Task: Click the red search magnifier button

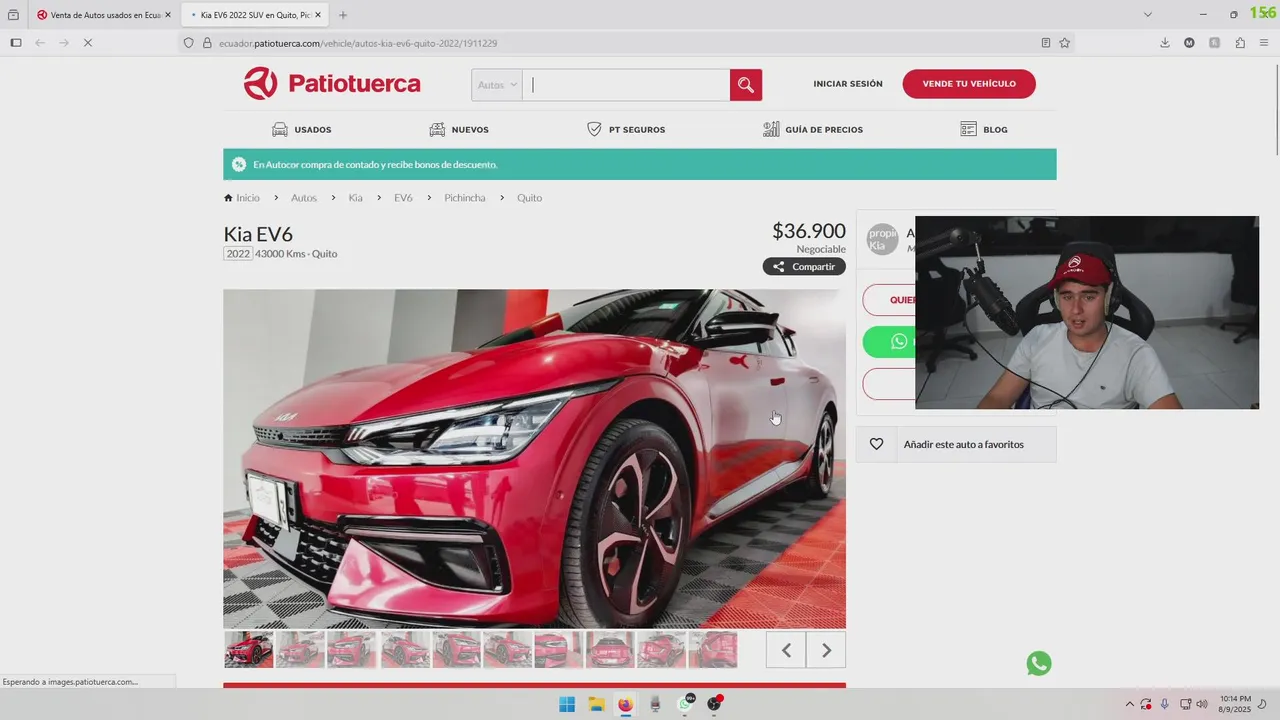Action: pyautogui.click(x=746, y=85)
